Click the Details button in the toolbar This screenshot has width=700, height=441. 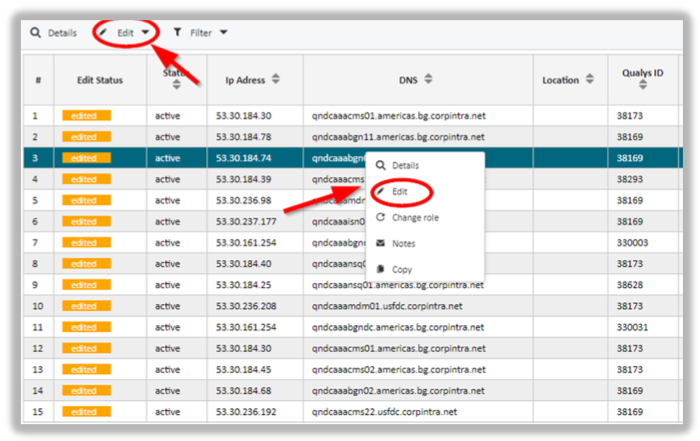click(62, 33)
